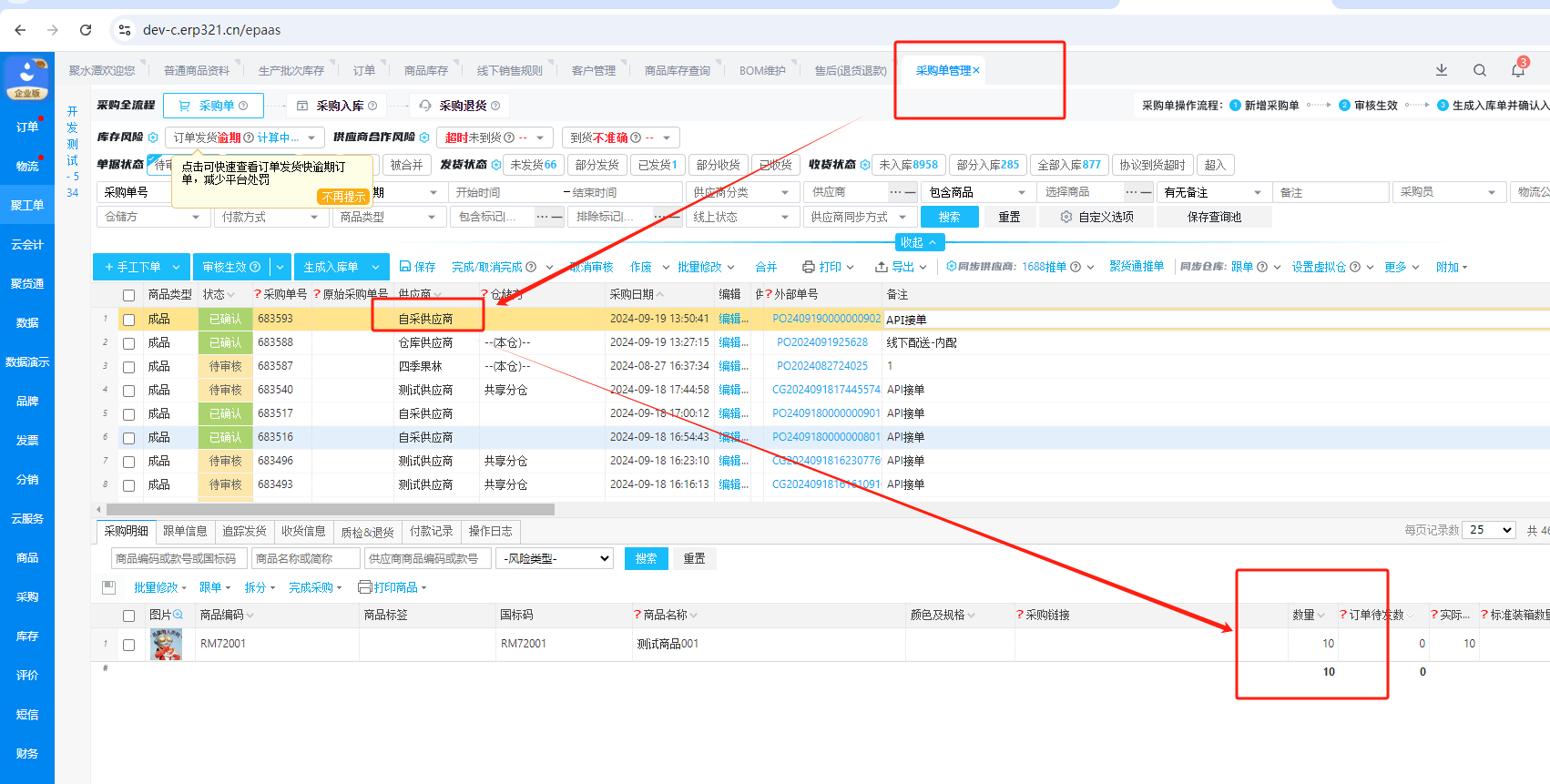
Task: Close the 采购单管理 tab
Action: coord(976,70)
